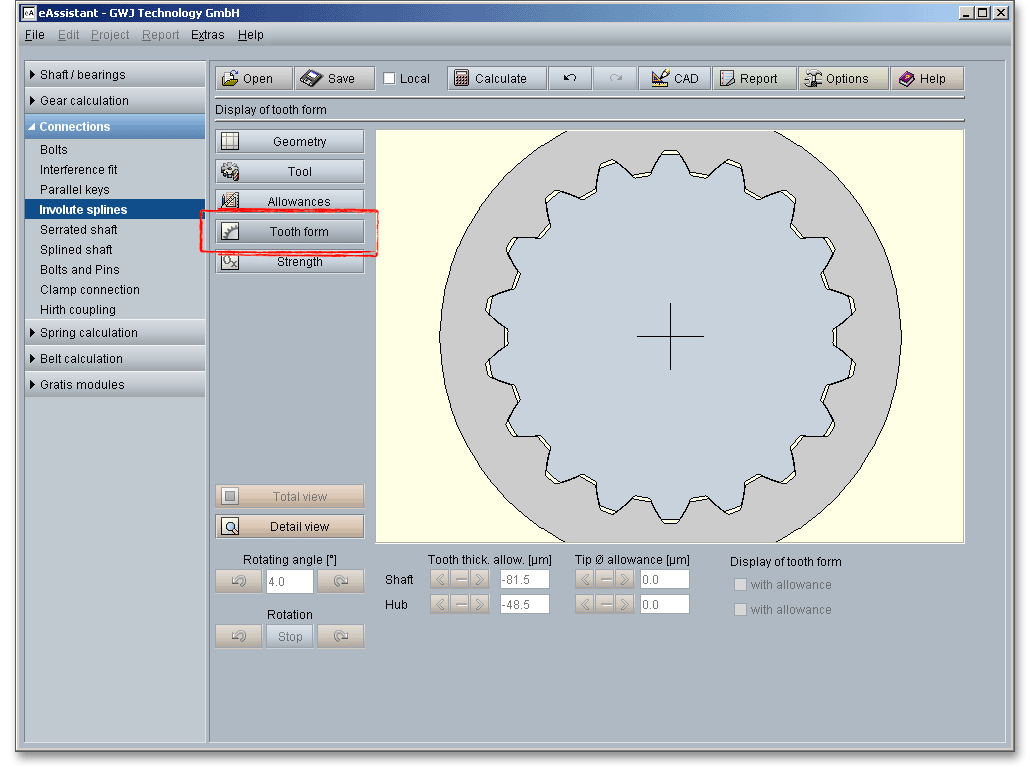Image resolution: width=1030 pixels, height=767 pixels.
Task: Click the Rotating angle input field
Action: [289, 582]
